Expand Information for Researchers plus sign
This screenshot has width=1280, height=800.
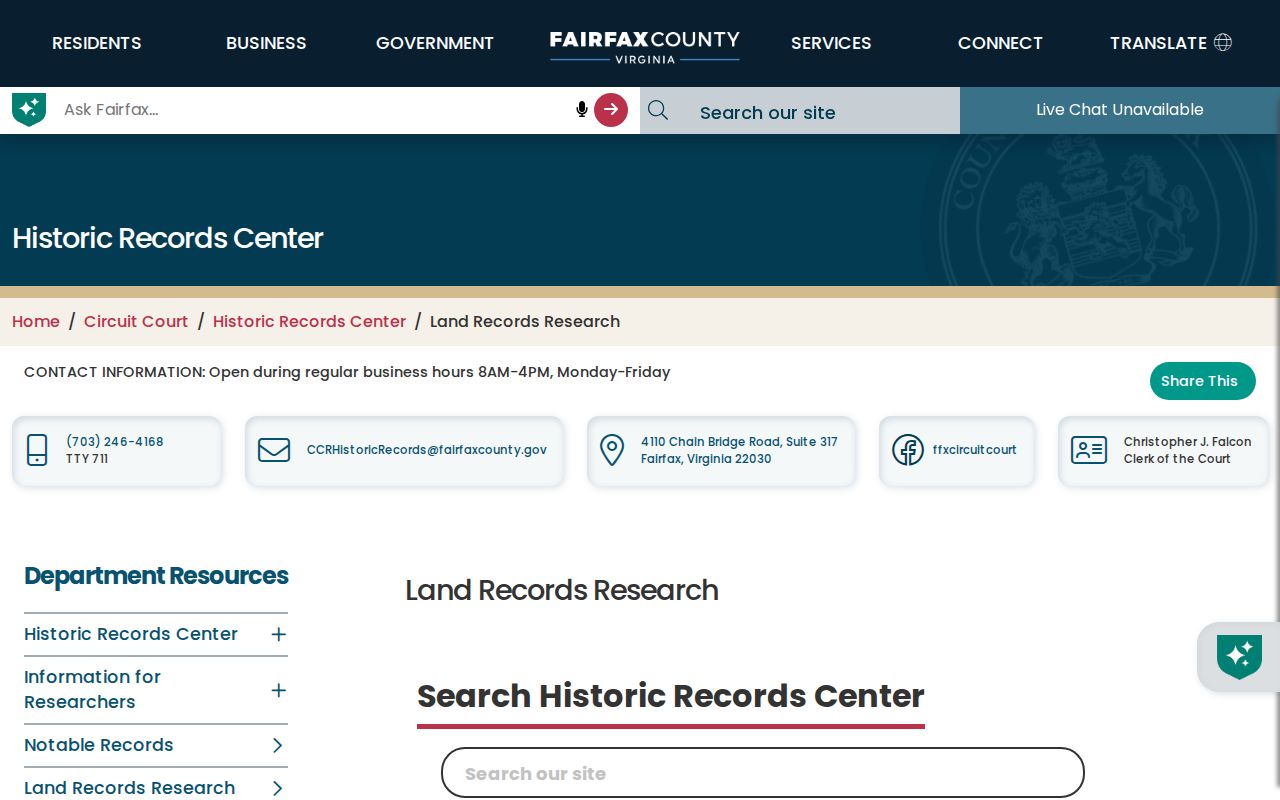279,690
